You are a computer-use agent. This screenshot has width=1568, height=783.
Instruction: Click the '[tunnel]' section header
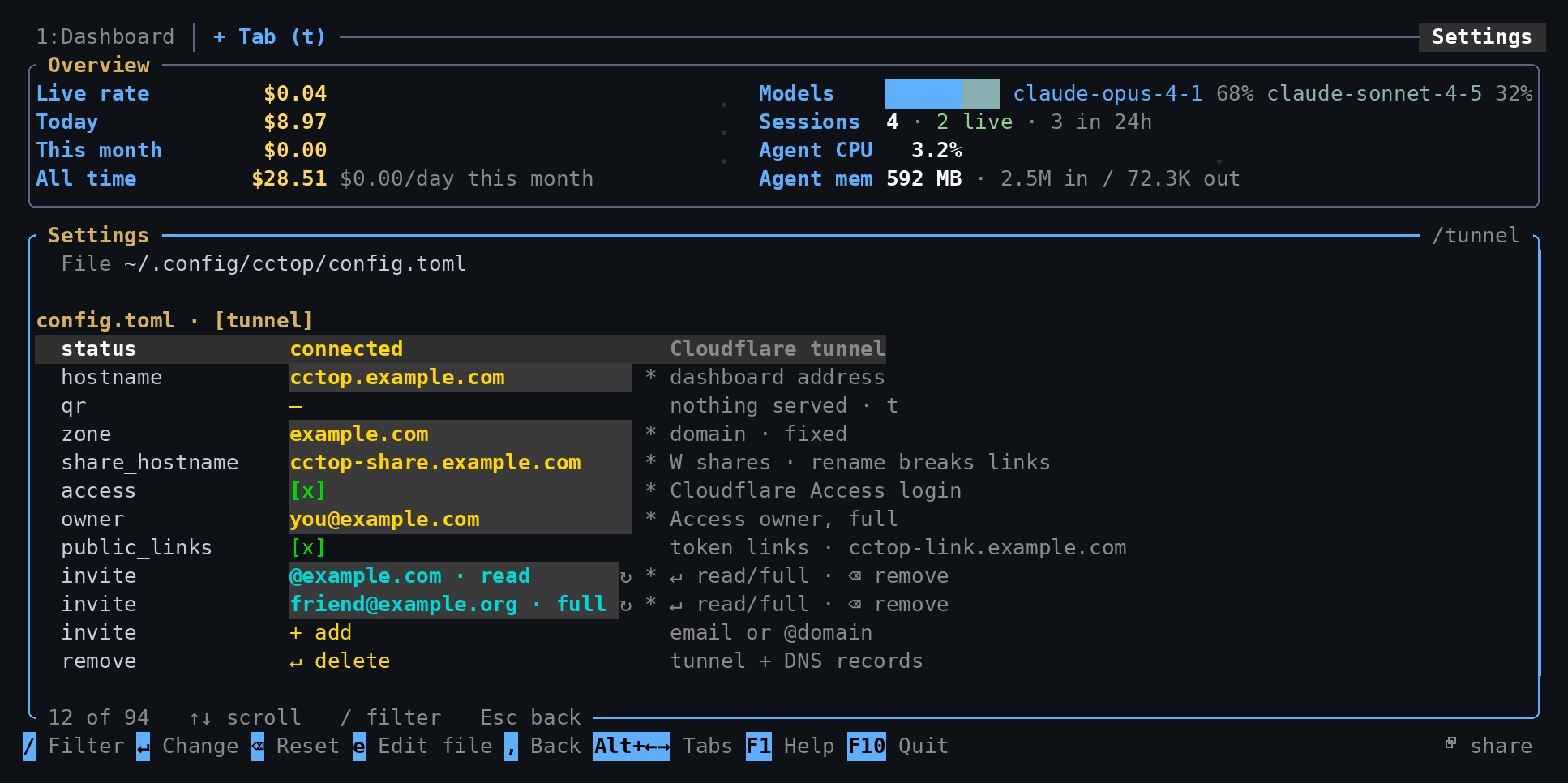pyautogui.click(x=263, y=321)
